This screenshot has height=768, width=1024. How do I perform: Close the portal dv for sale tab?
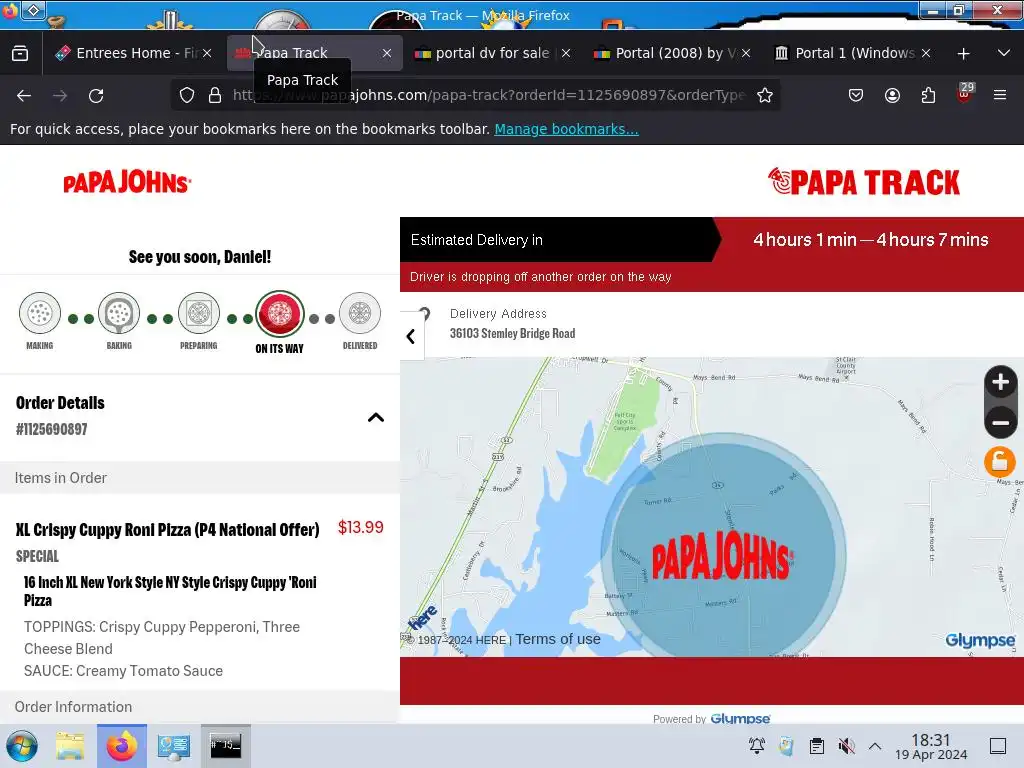566,54
